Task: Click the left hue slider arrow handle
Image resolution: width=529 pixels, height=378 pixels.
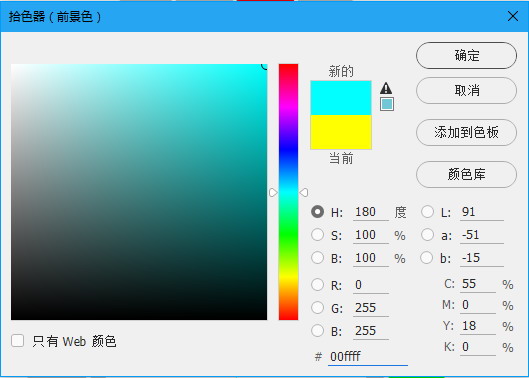Action: point(273,192)
